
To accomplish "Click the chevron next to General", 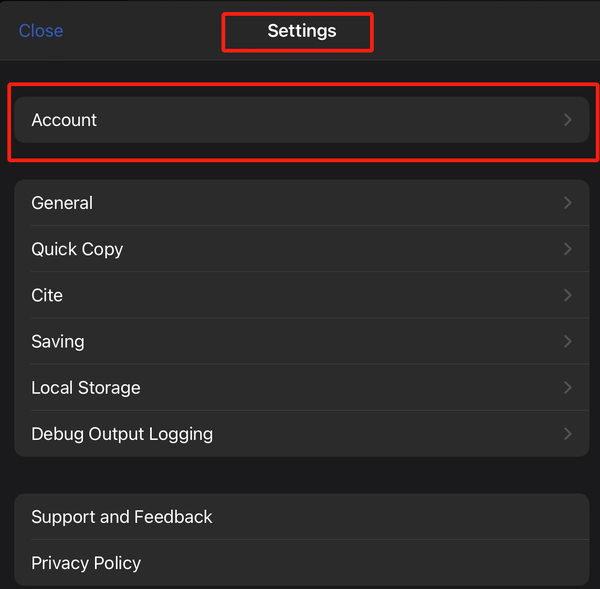I will tap(568, 203).
